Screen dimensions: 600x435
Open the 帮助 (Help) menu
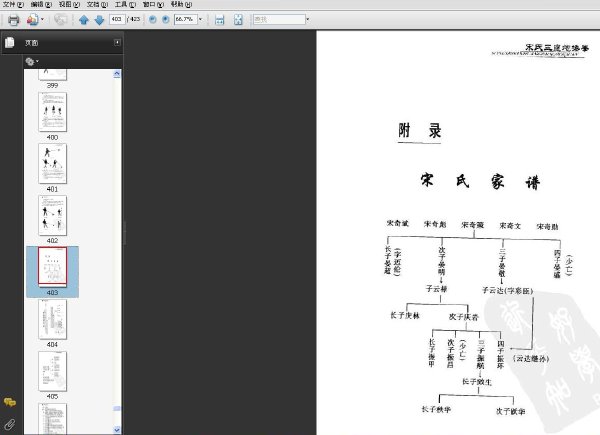click(181, 4)
